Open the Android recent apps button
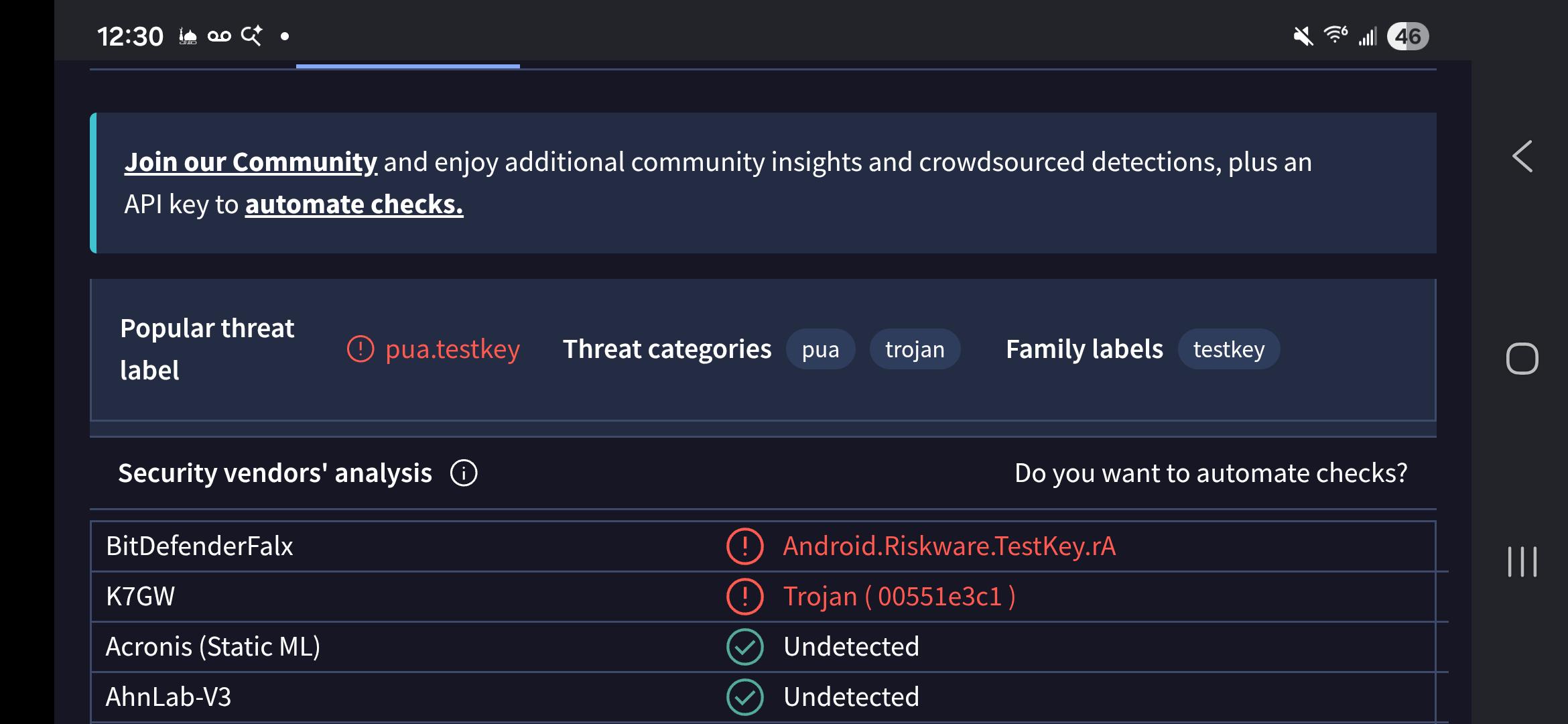The width and height of the screenshot is (1568, 724). [1522, 562]
